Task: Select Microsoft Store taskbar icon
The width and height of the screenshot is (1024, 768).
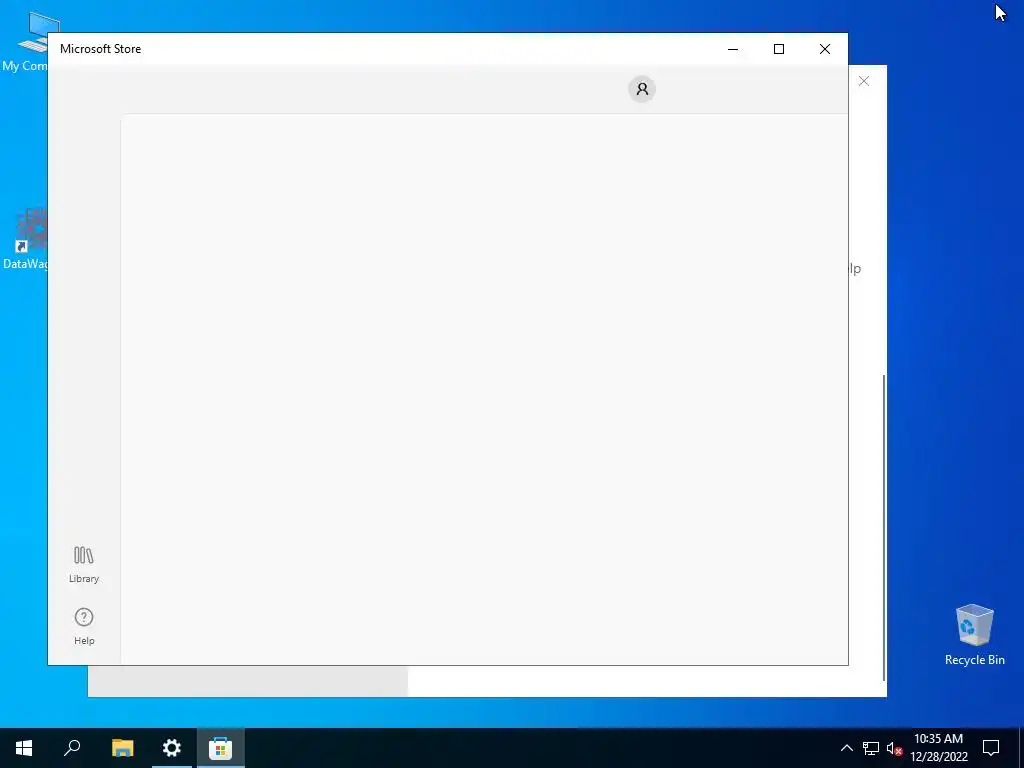Action: click(x=221, y=748)
